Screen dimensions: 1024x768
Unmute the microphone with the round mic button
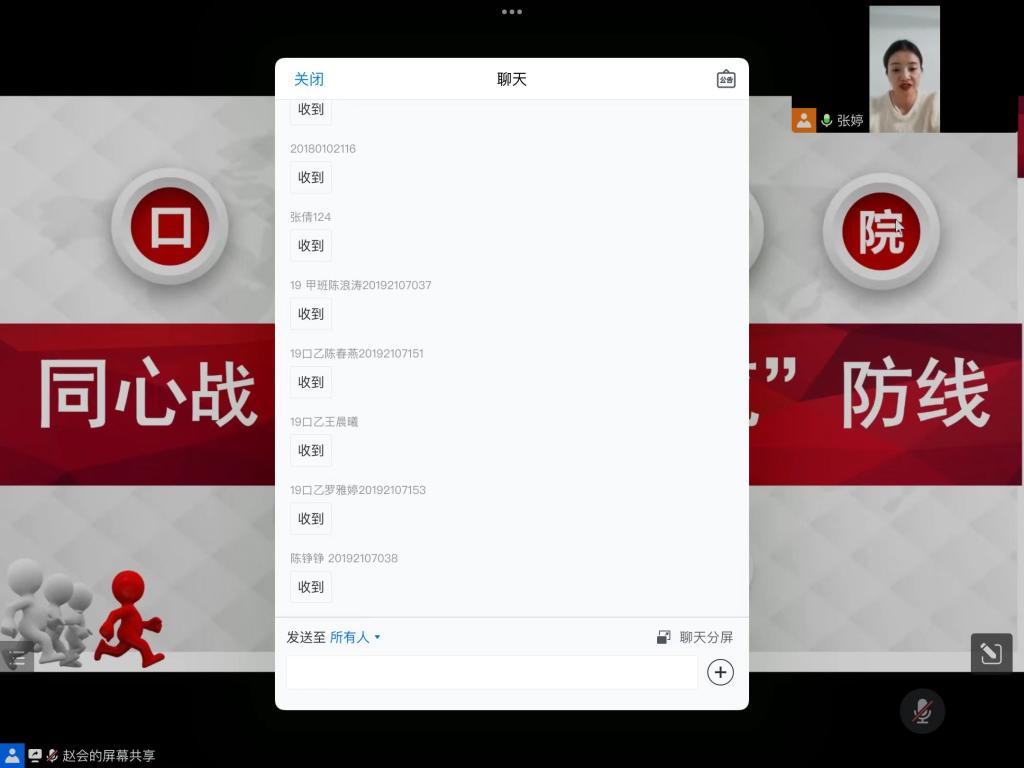pyautogui.click(x=922, y=711)
